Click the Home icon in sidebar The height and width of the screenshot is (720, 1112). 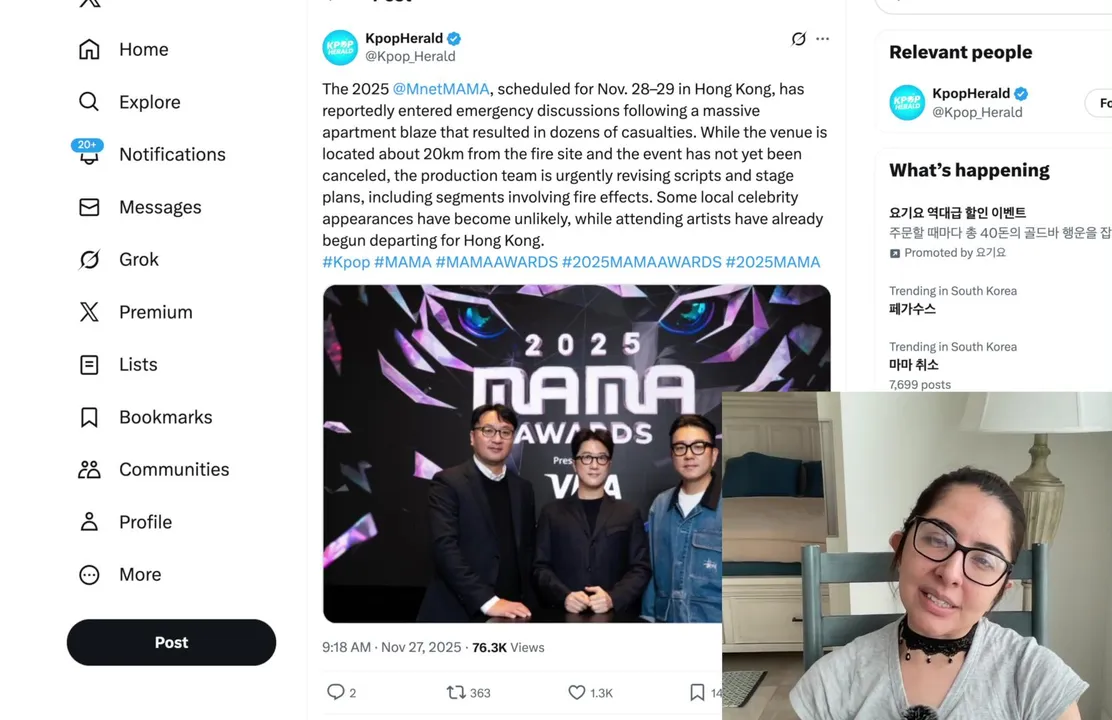tap(89, 49)
